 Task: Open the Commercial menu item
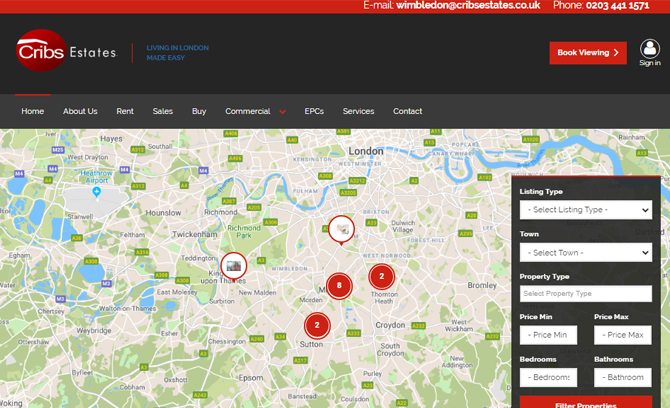pyautogui.click(x=248, y=111)
